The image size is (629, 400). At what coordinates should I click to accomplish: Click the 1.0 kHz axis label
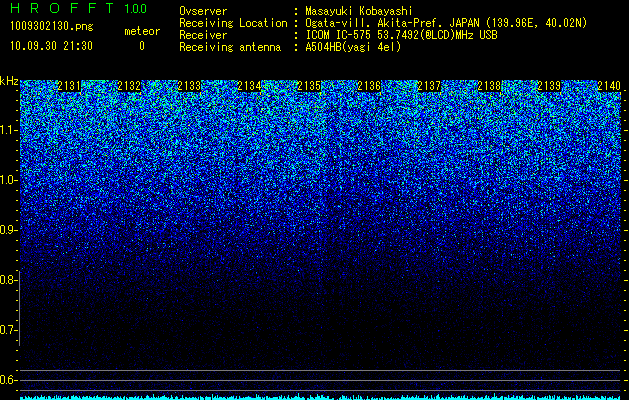click(9, 180)
